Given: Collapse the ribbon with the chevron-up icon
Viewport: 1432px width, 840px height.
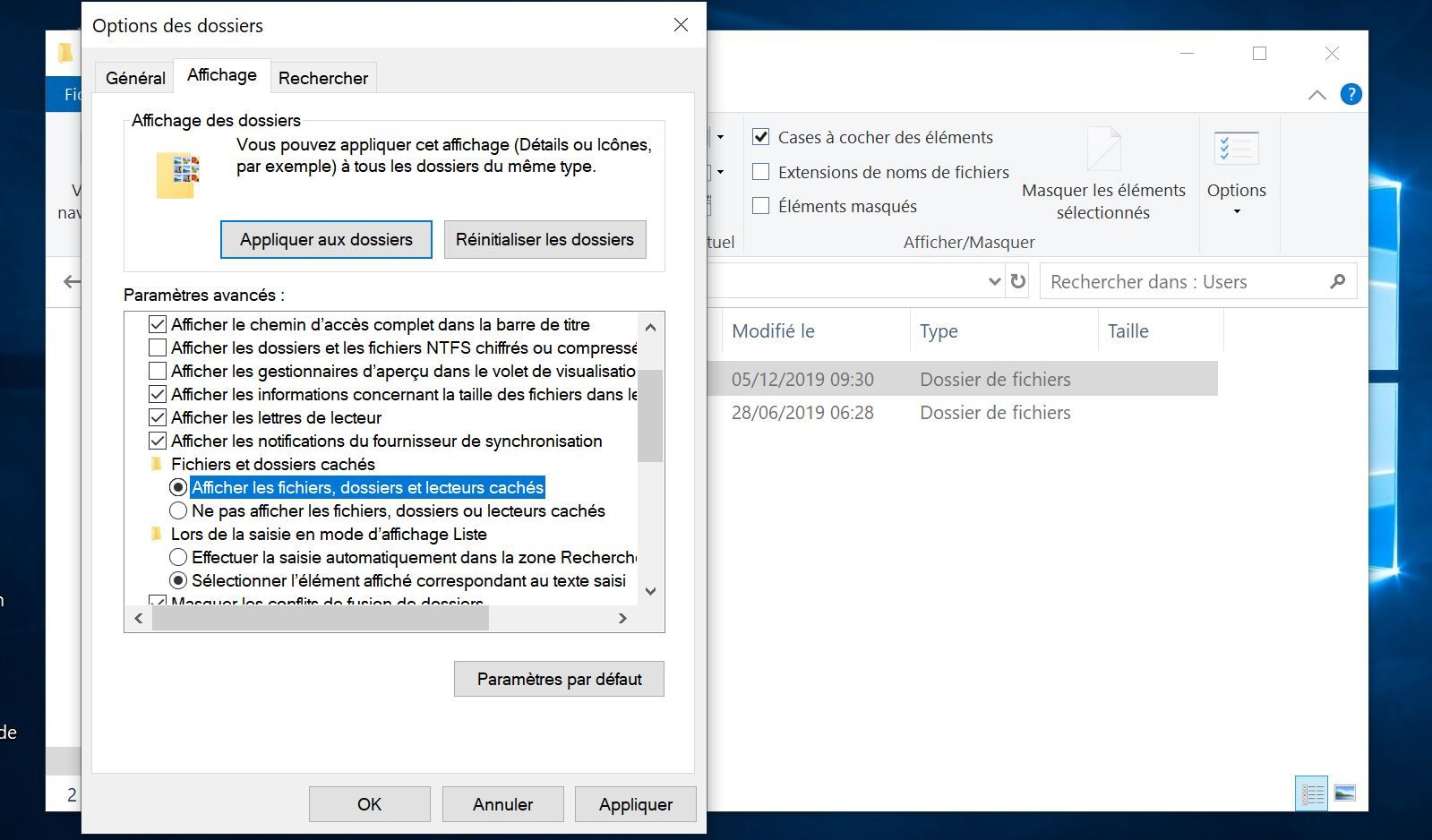Looking at the screenshot, I should (x=1316, y=95).
